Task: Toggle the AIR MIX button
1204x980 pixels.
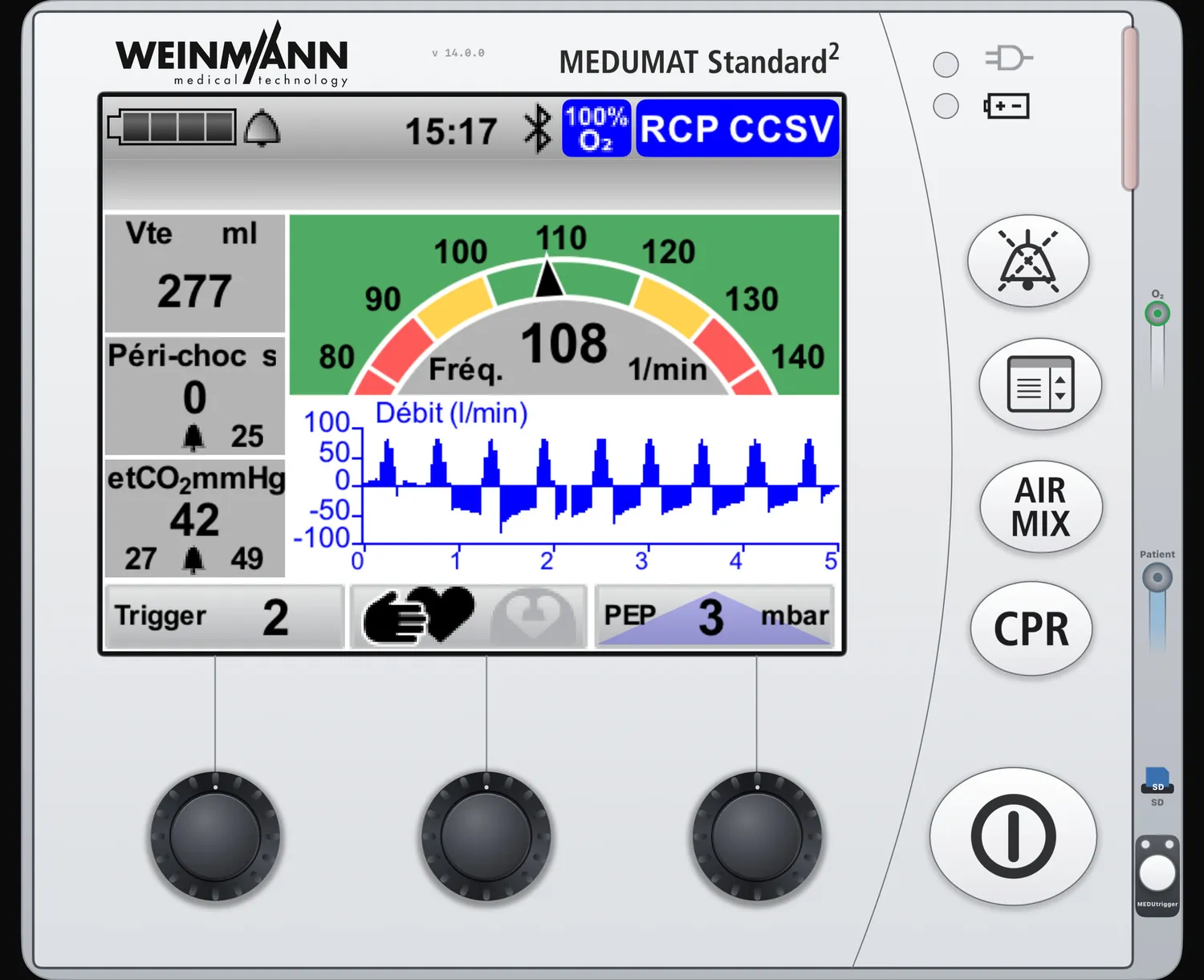Action: 1041,507
